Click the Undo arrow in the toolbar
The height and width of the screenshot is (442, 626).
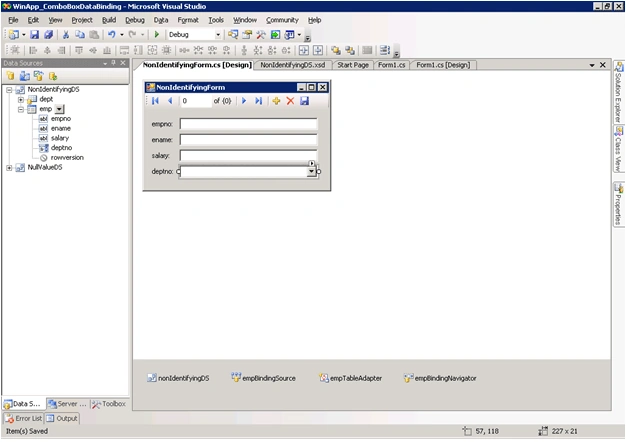[112, 35]
